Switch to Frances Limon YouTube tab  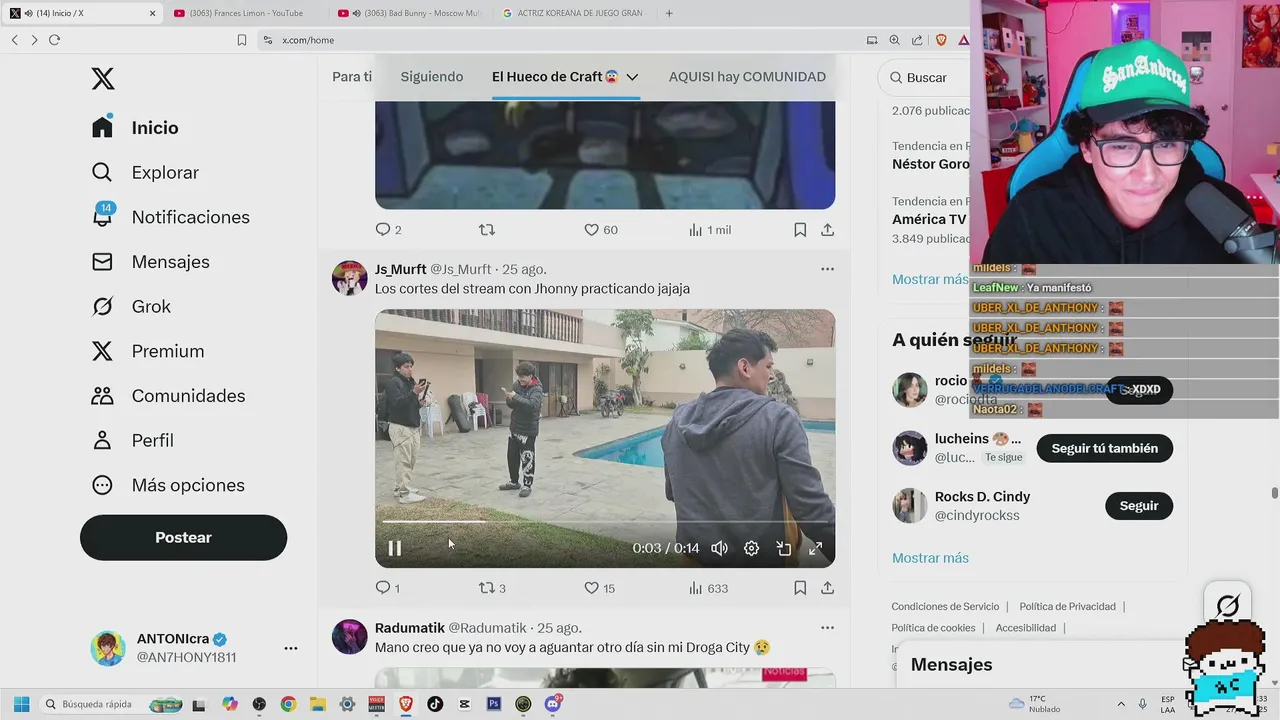coord(245,13)
